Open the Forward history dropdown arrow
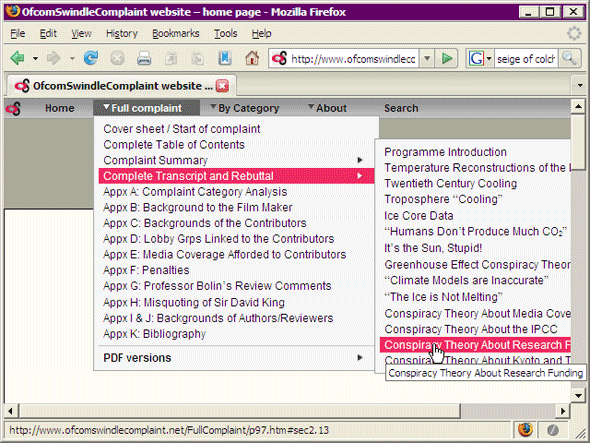The width and height of the screenshot is (590, 443). [x=72, y=59]
